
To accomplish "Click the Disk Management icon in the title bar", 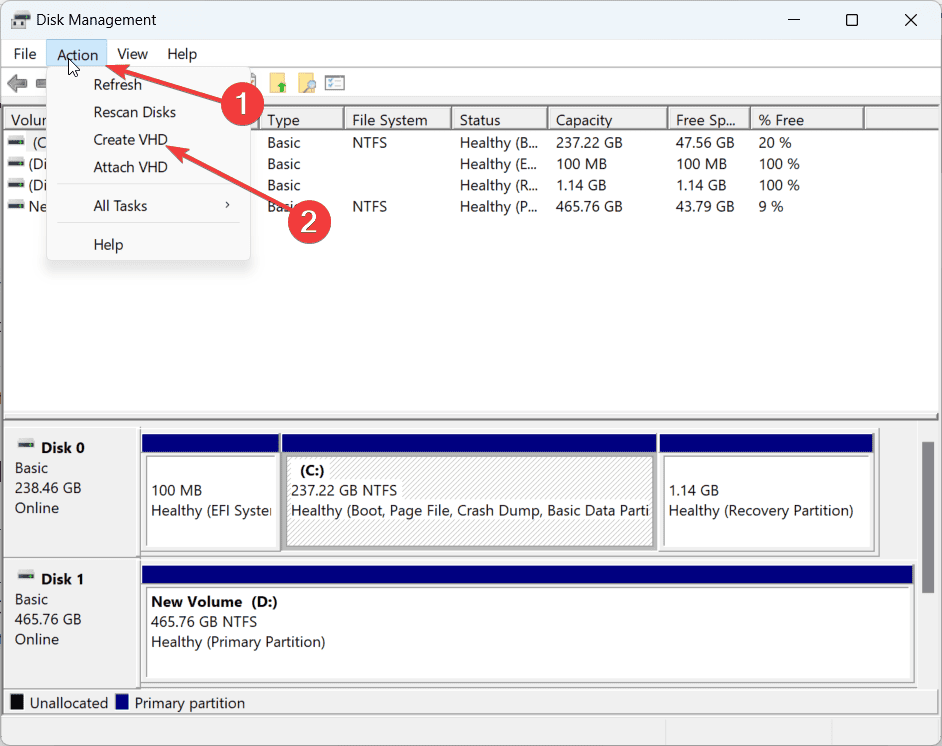I will pyautogui.click(x=22, y=19).
